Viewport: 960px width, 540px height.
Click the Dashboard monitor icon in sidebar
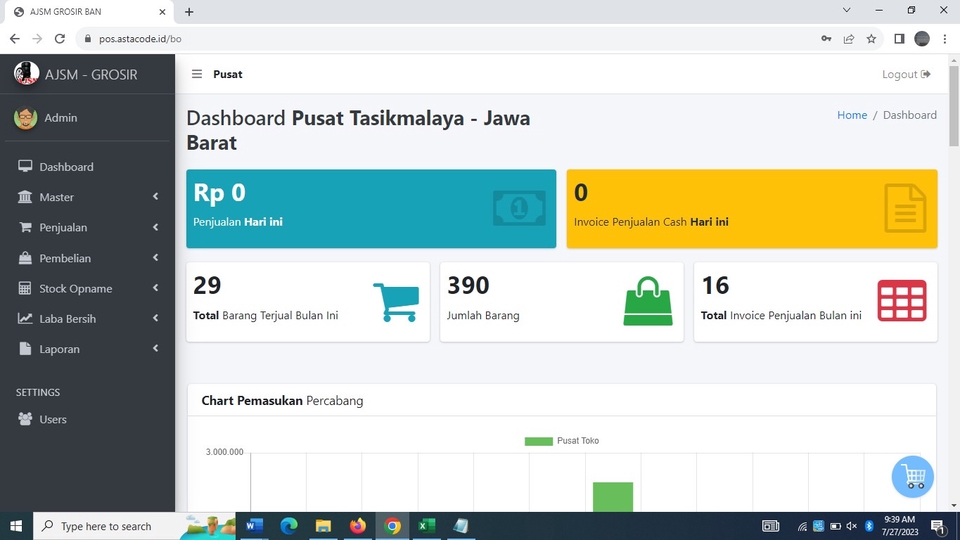click(x=25, y=166)
